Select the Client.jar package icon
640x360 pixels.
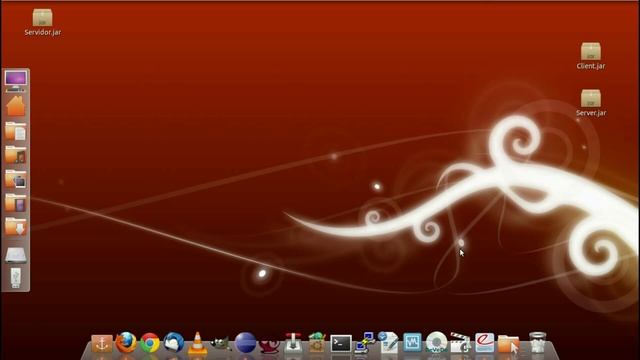point(591,51)
